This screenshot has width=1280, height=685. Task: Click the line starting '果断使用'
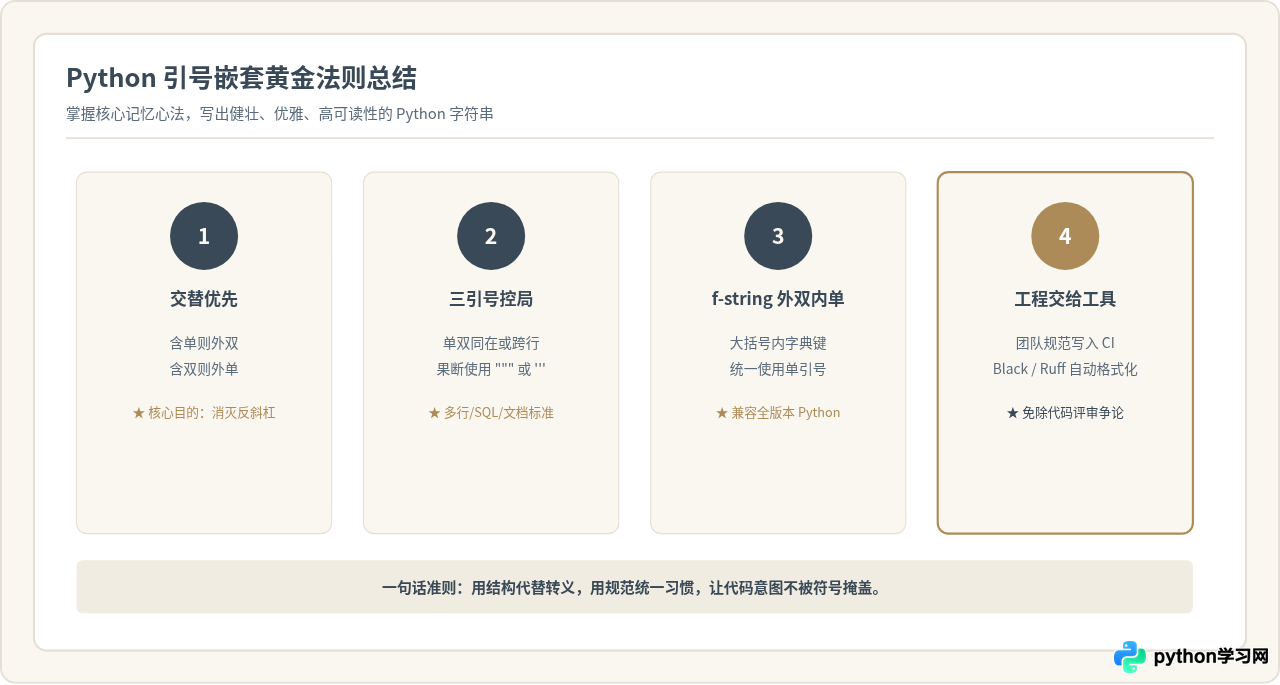(491, 369)
